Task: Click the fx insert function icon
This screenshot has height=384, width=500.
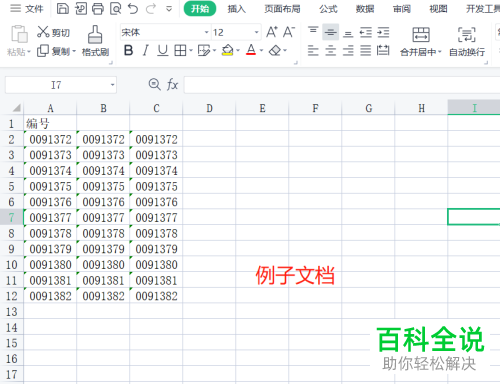Action: pos(172,84)
